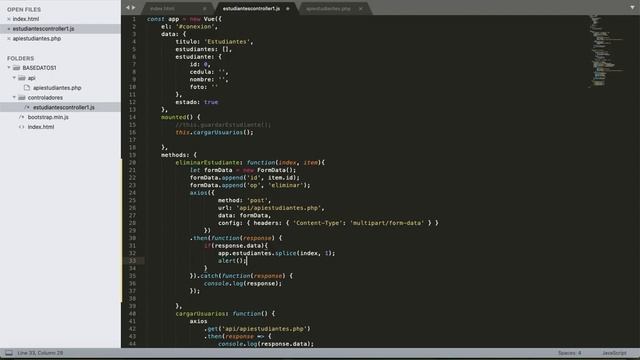Click line number 33 in the gutter
This screenshot has width=640, height=360.
pyautogui.click(x=132, y=261)
